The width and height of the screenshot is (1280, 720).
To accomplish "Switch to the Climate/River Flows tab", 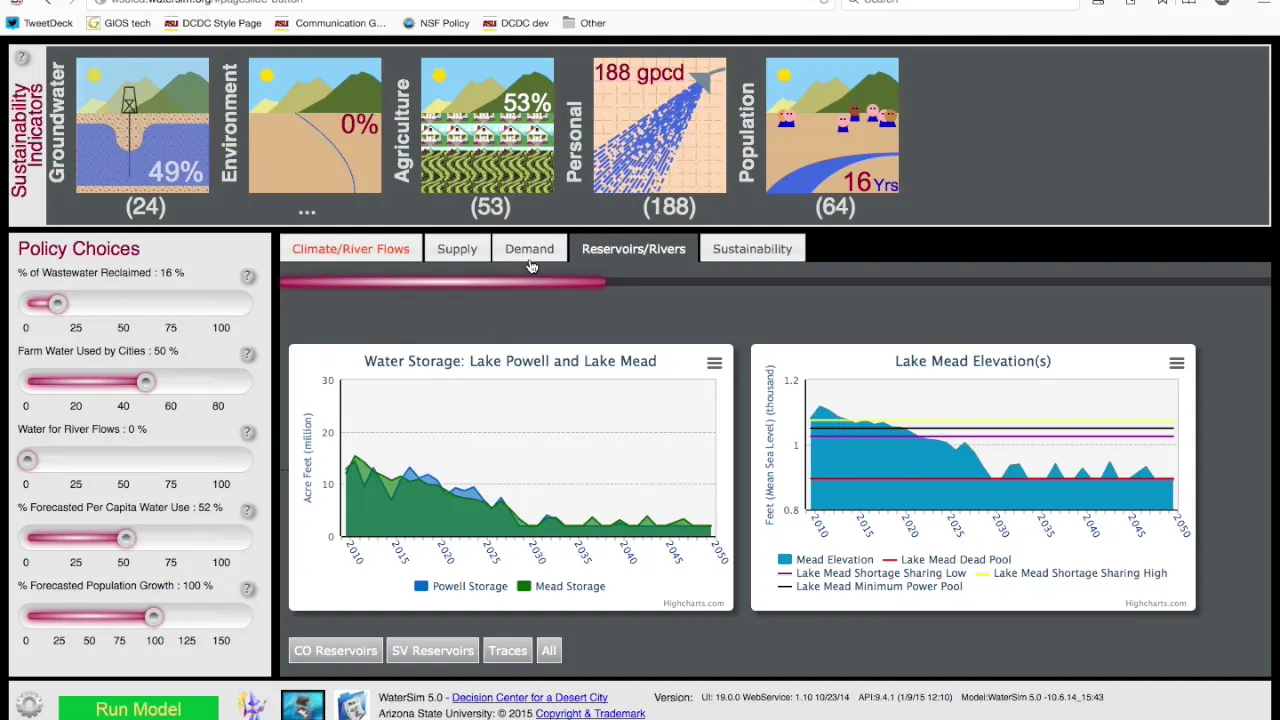I will (x=351, y=249).
